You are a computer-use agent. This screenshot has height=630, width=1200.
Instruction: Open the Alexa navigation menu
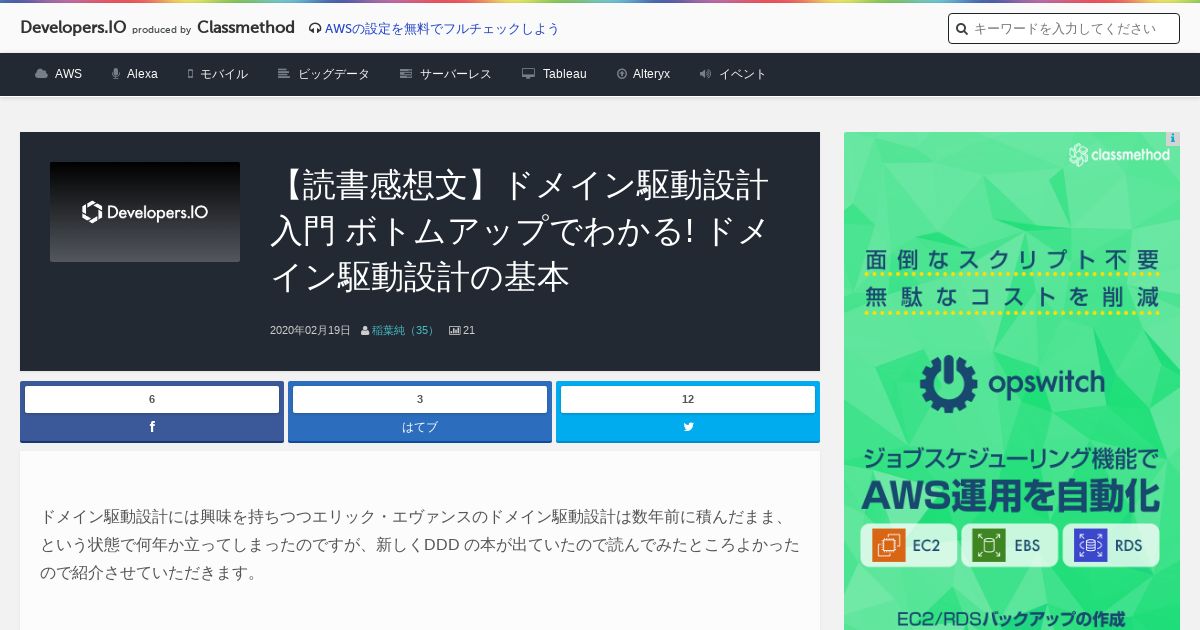(x=142, y=74)
